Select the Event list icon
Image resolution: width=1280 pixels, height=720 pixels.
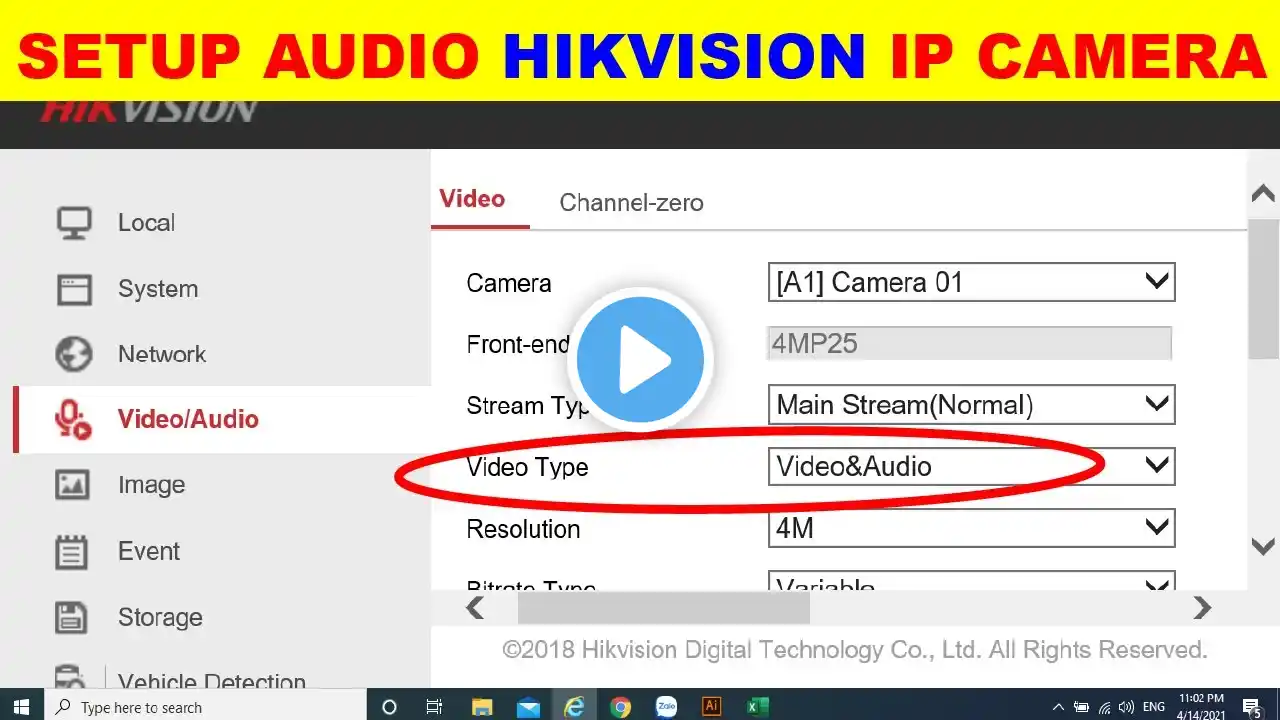click(x=72, y=551)
